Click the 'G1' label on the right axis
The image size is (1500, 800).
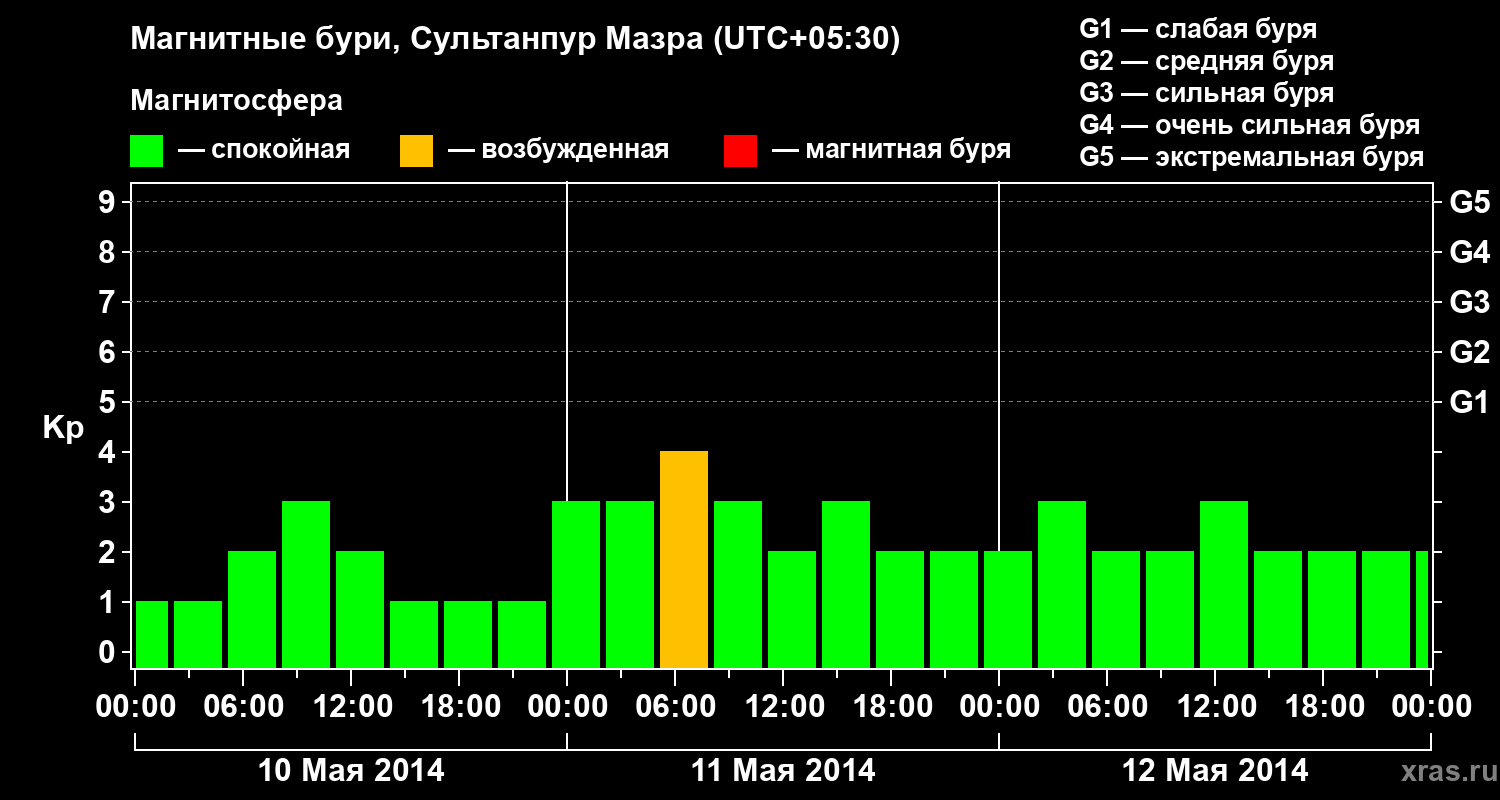pos(1469,402)
